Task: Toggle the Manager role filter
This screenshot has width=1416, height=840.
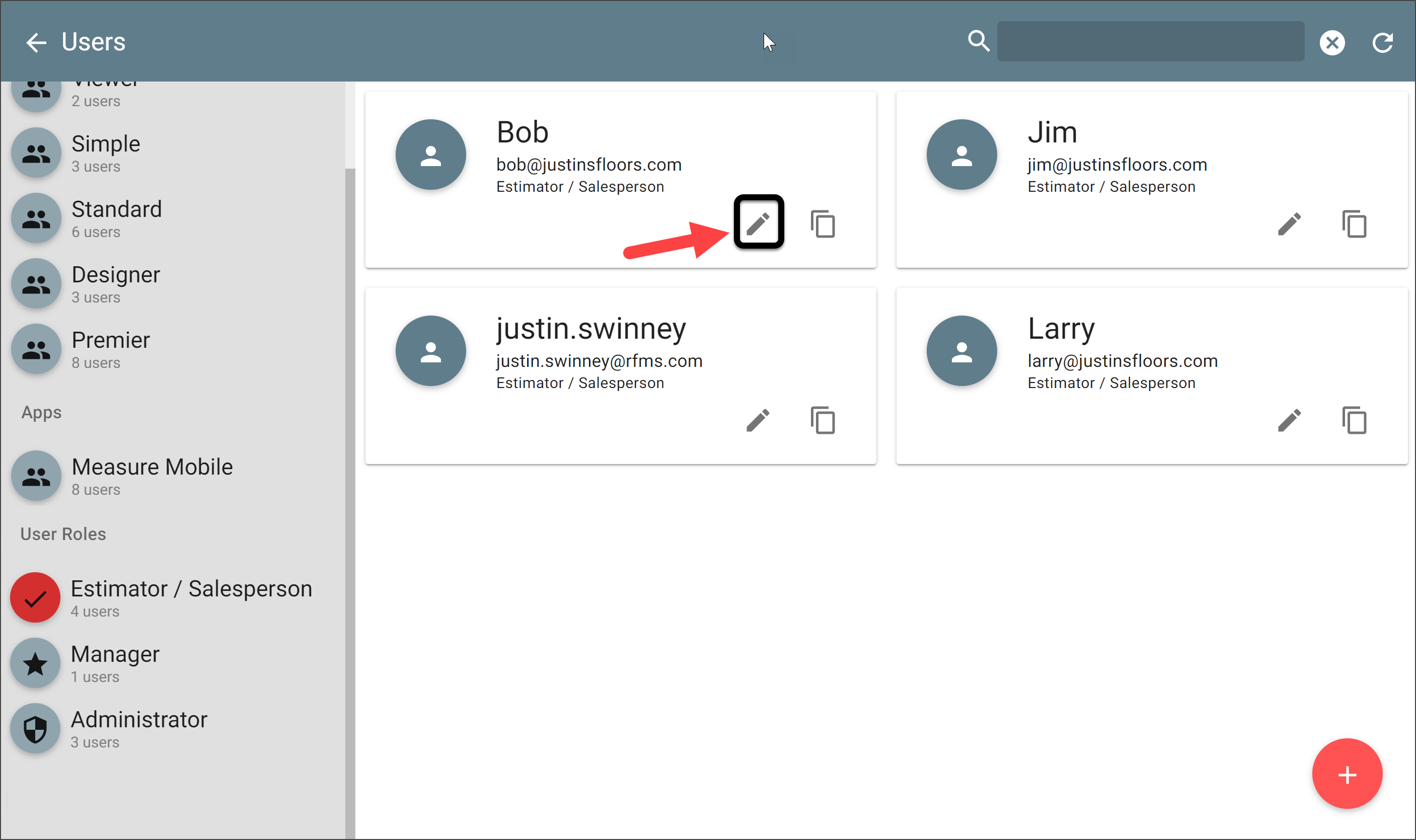Action: click(x=35, y=663)
